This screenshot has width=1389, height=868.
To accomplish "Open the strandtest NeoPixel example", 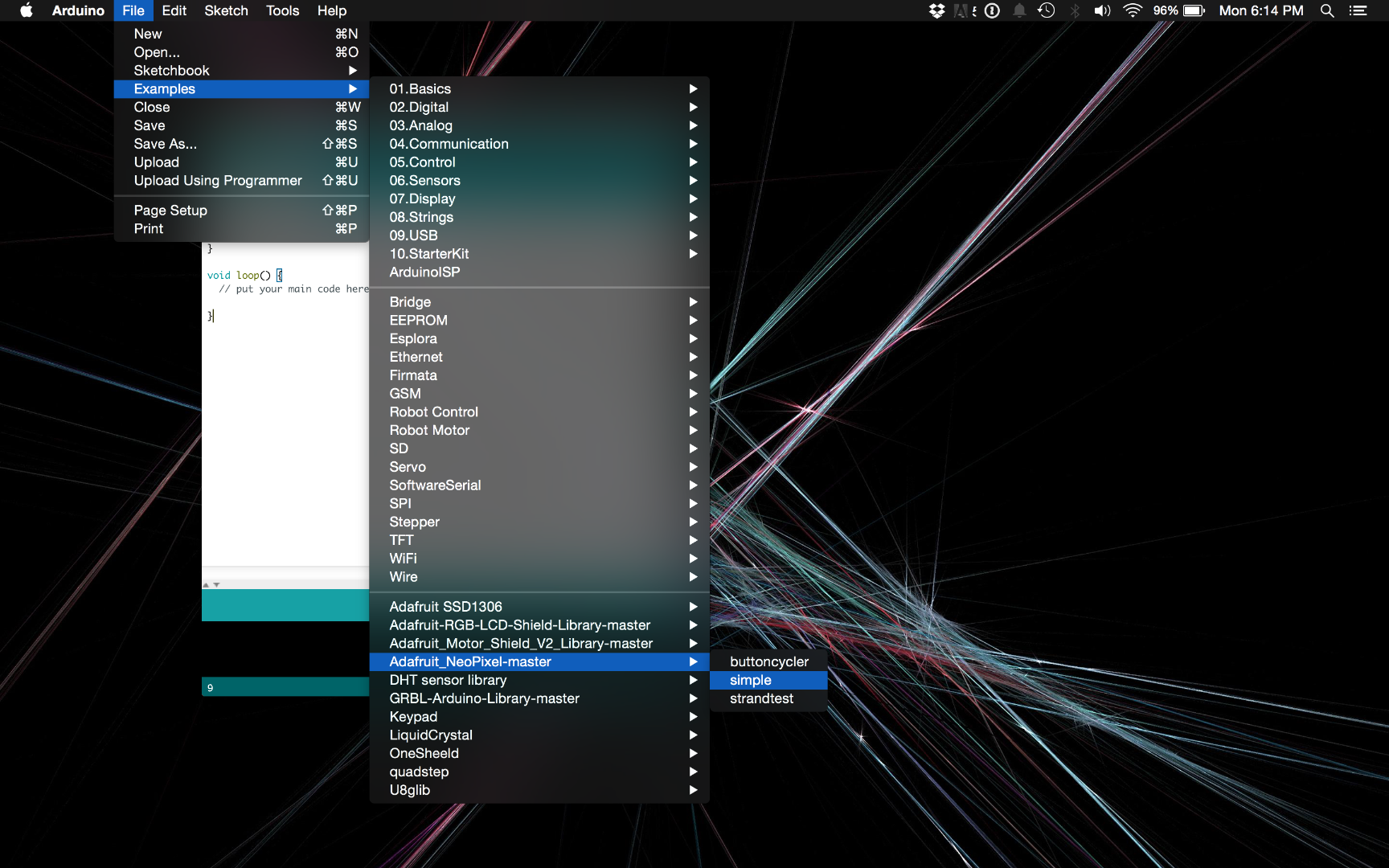I will coord(768,698).
